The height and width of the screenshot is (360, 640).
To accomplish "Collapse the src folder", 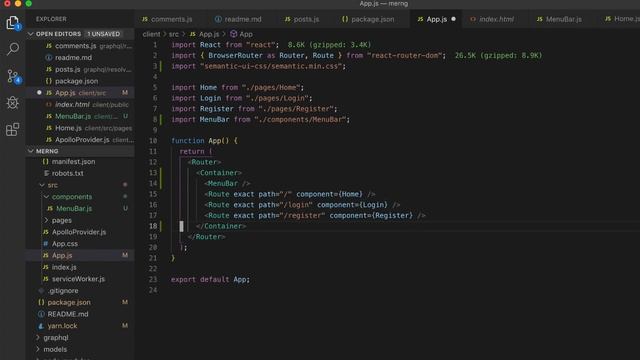I will click(x=42, y=185).
